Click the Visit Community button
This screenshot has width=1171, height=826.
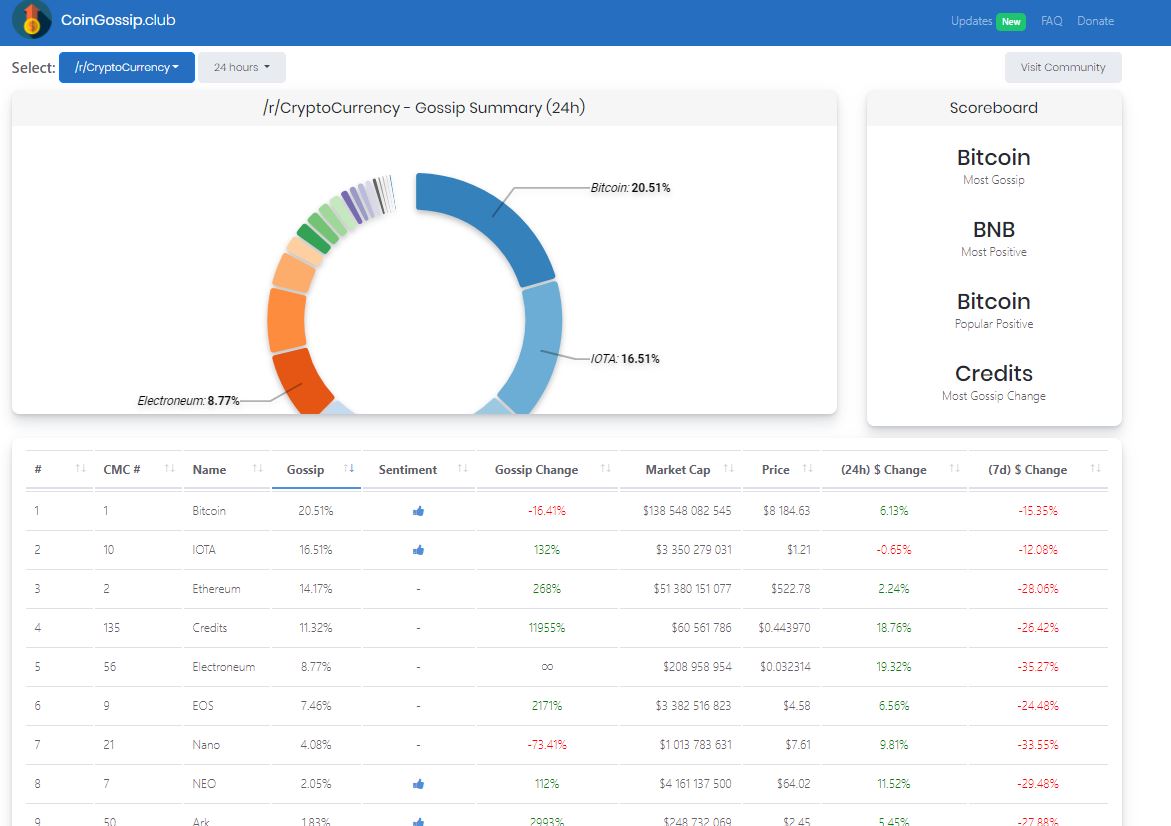click(1063, 67)
